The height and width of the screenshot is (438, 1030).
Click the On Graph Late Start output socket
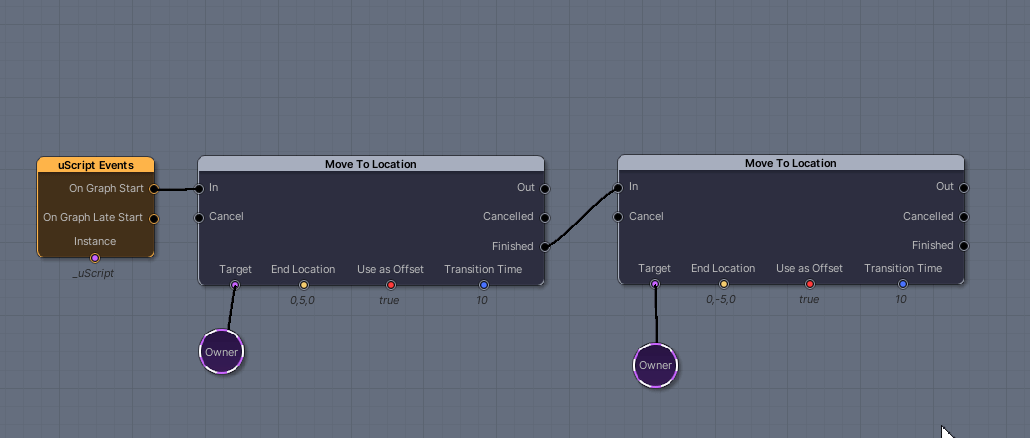tap(153, 218)
